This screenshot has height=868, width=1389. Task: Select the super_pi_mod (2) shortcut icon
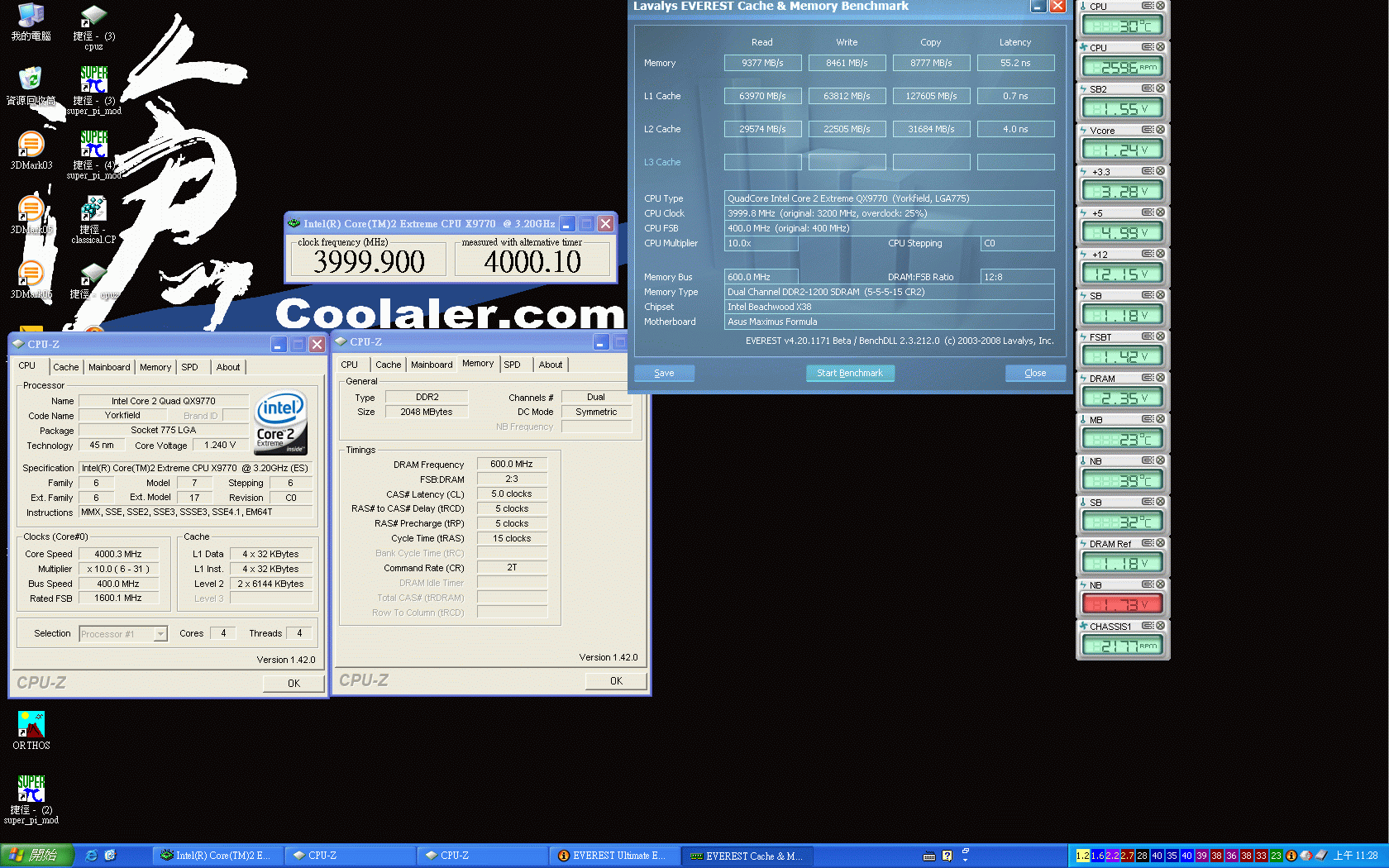click(x=31, y=799)
